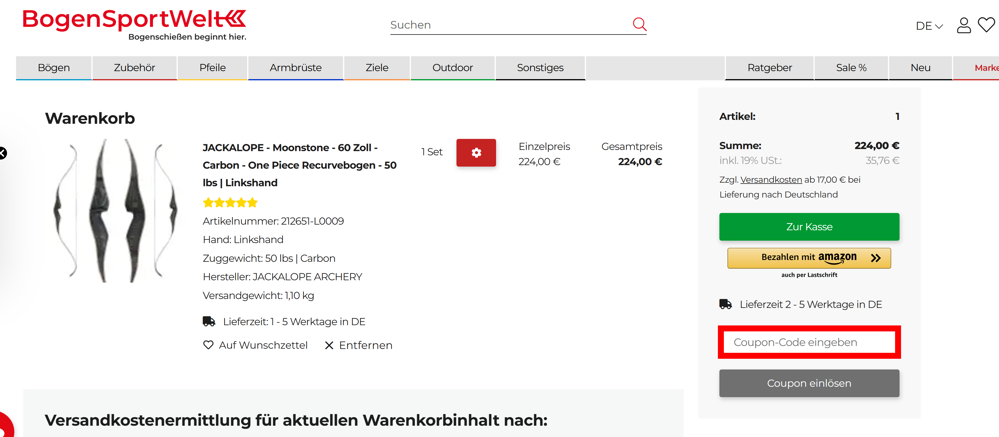The width and height of the screenshot is (999, 437).
Task: Open the Outdoor menu
Action: pos(452,68)
